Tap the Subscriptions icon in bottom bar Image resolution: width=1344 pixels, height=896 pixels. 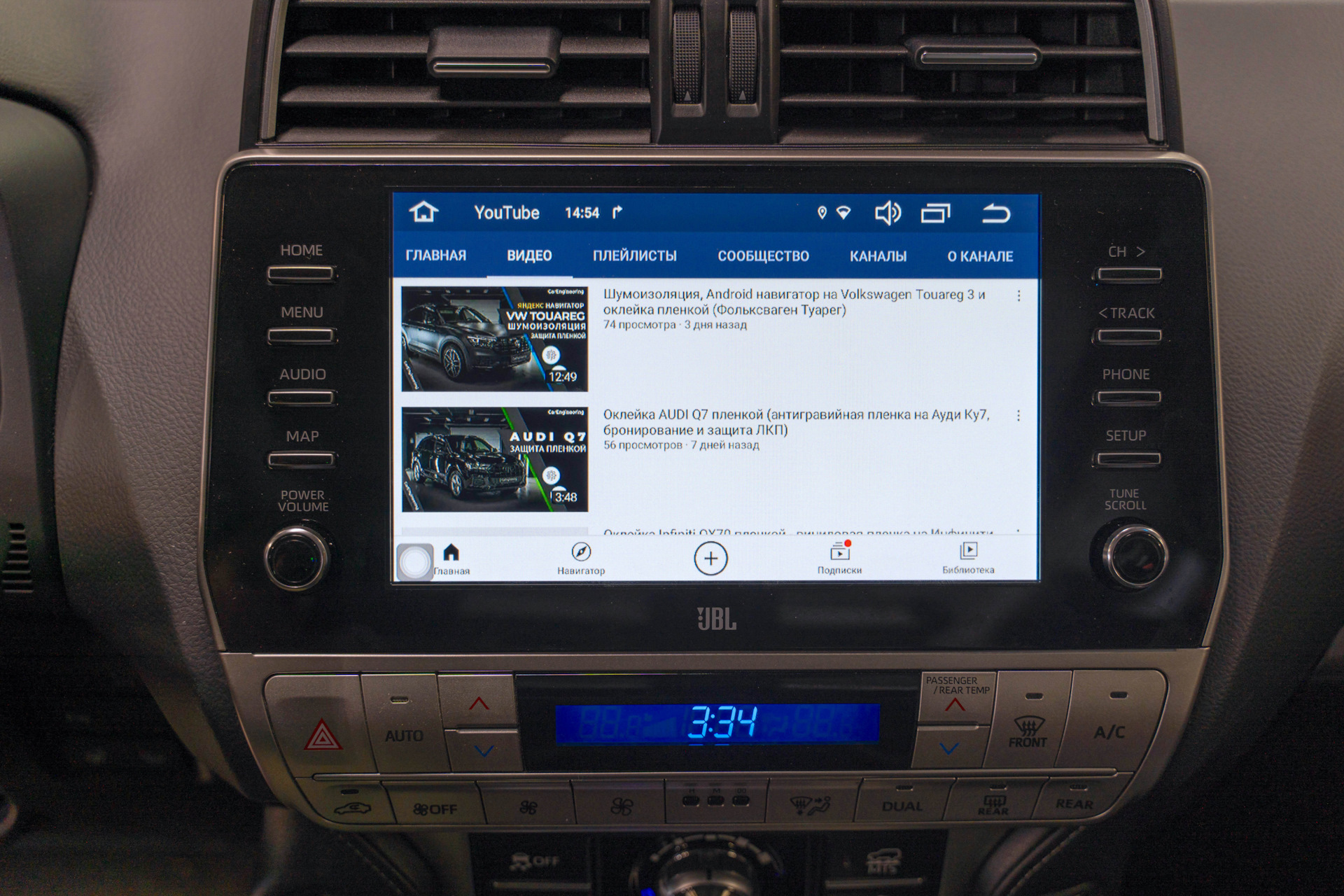[837, 559]
